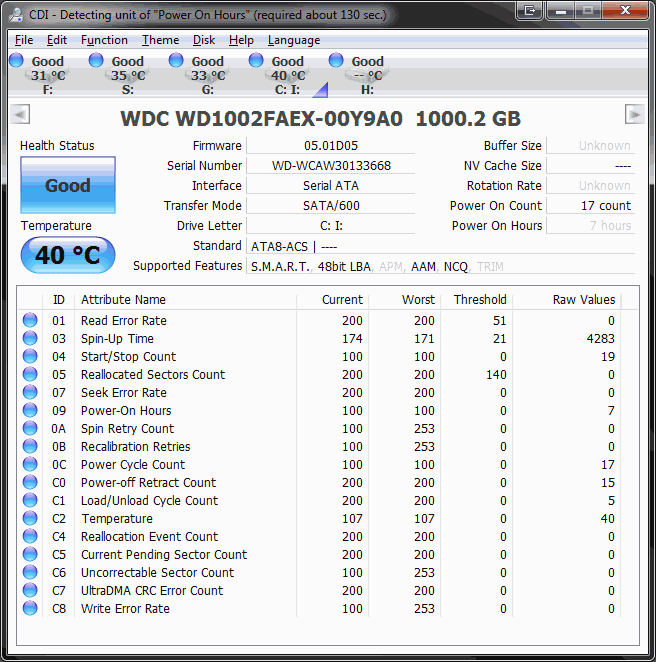Click status orb for Read Error Rate

pos(30,320)
